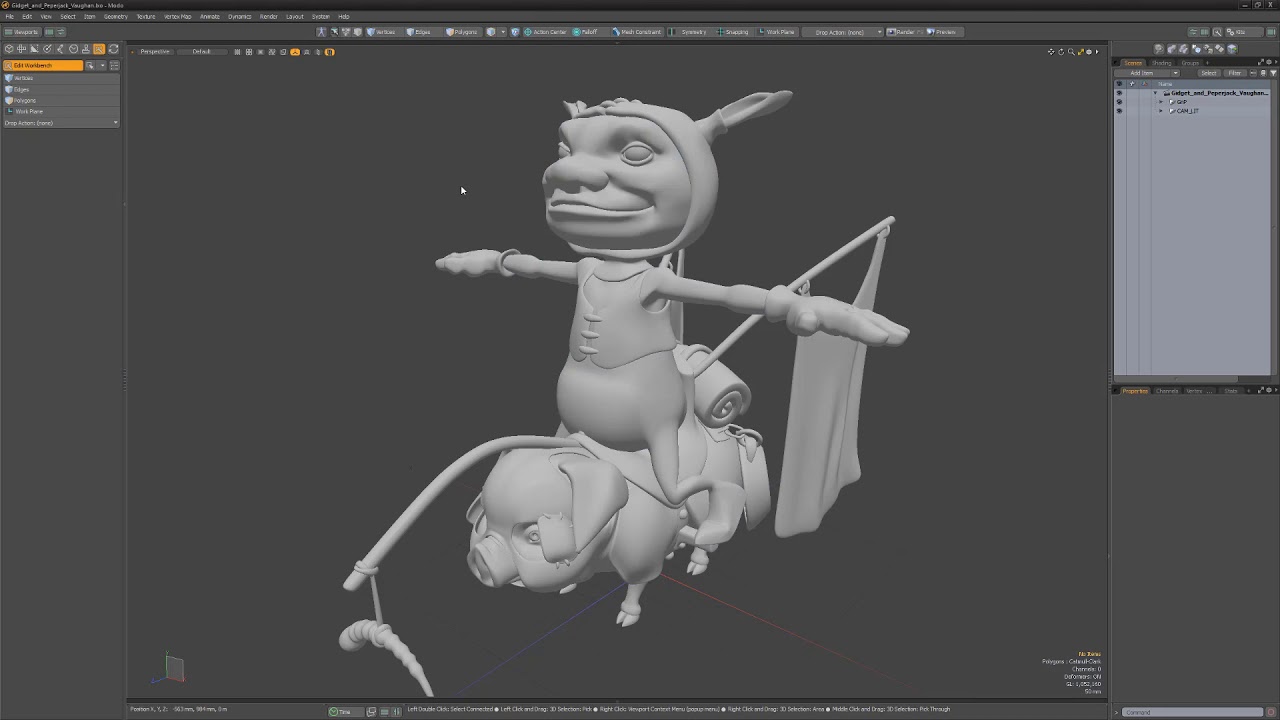Switch to the Groups tab
The height and width of the screenshot is (720, 1280).
point(1189,63)
